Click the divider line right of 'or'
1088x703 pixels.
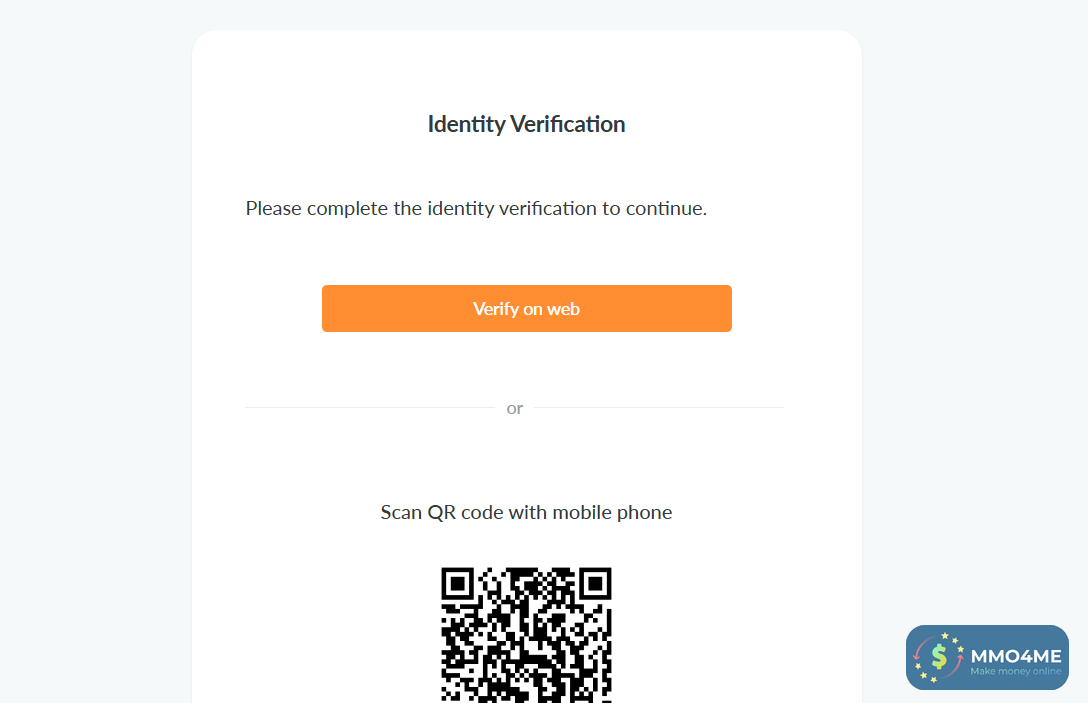[x=658, y=408]
